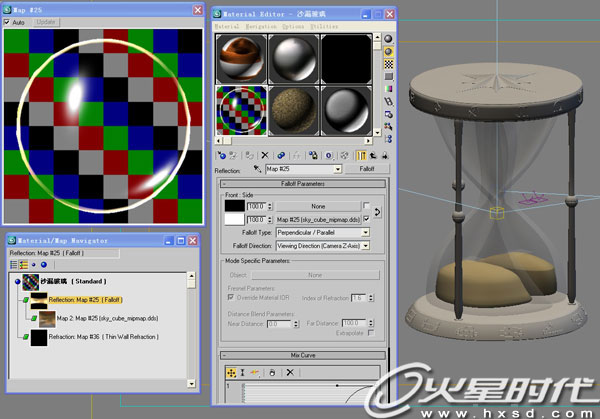600x419 pixels.
Task: Toggle the checkered Background icon in side toolbar
Action: [x=388, y=62]
